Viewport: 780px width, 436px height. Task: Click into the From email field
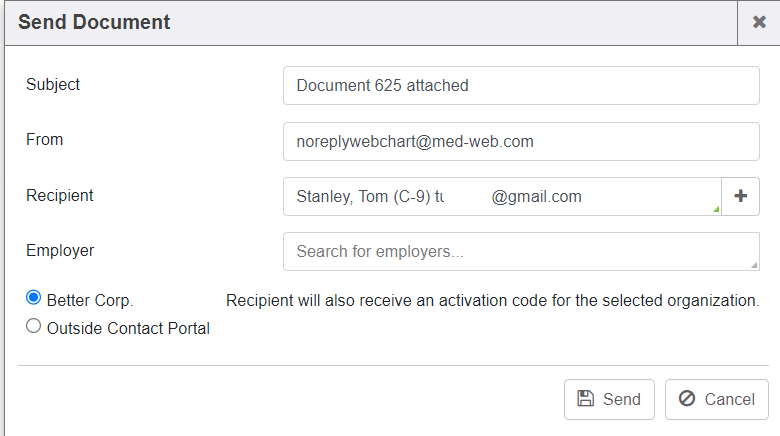(x=520, y=142)
